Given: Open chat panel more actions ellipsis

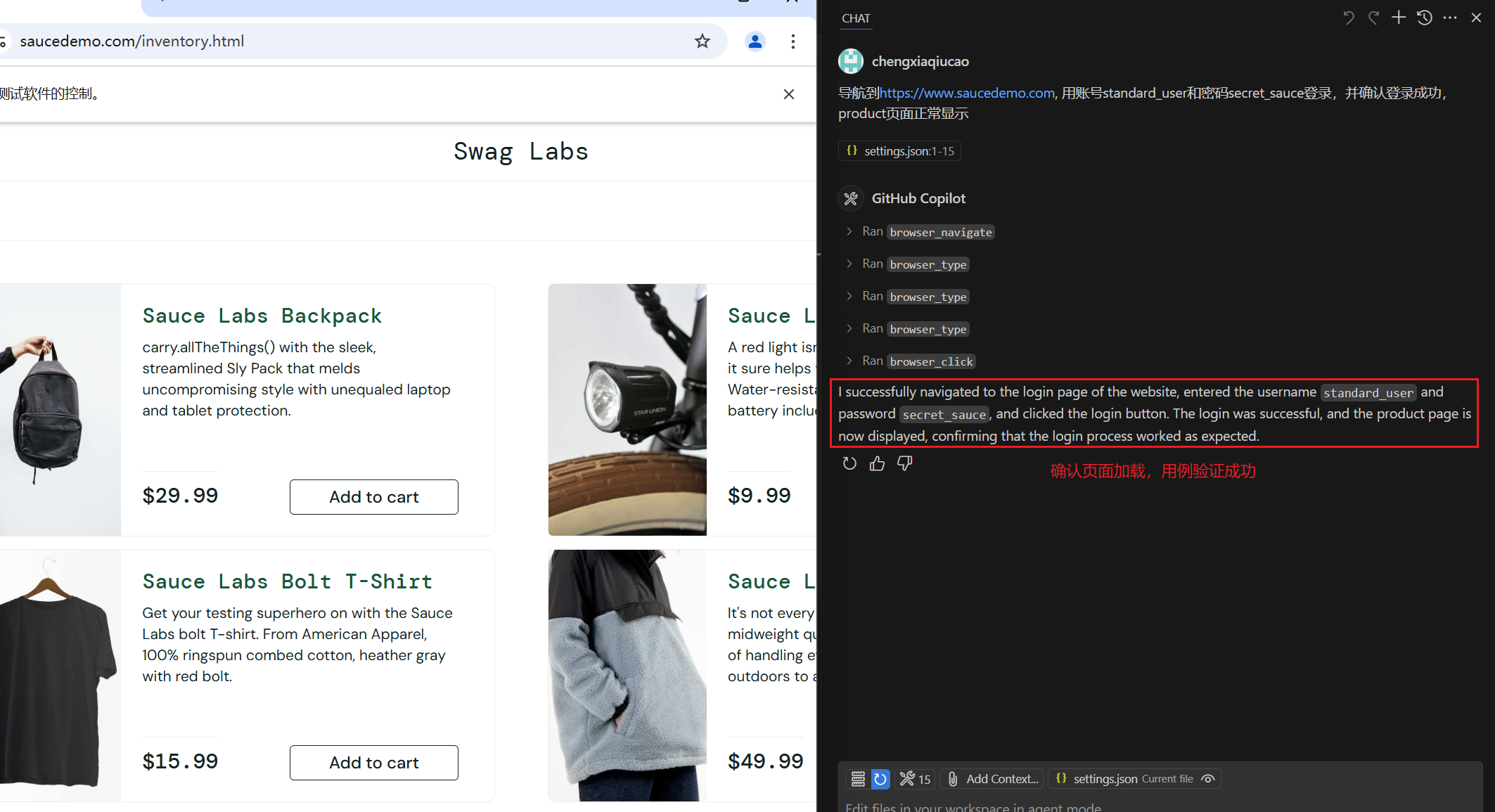Looking at the screenshot, I should coord(1450,18).
